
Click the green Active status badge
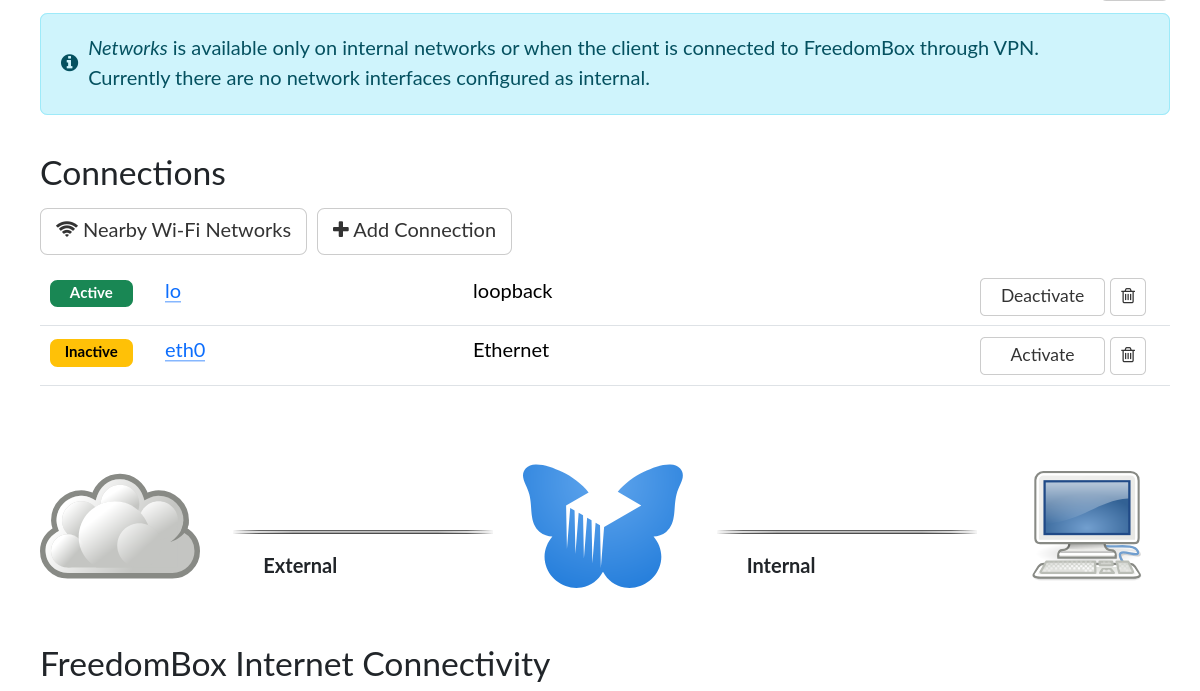(91, 293)
